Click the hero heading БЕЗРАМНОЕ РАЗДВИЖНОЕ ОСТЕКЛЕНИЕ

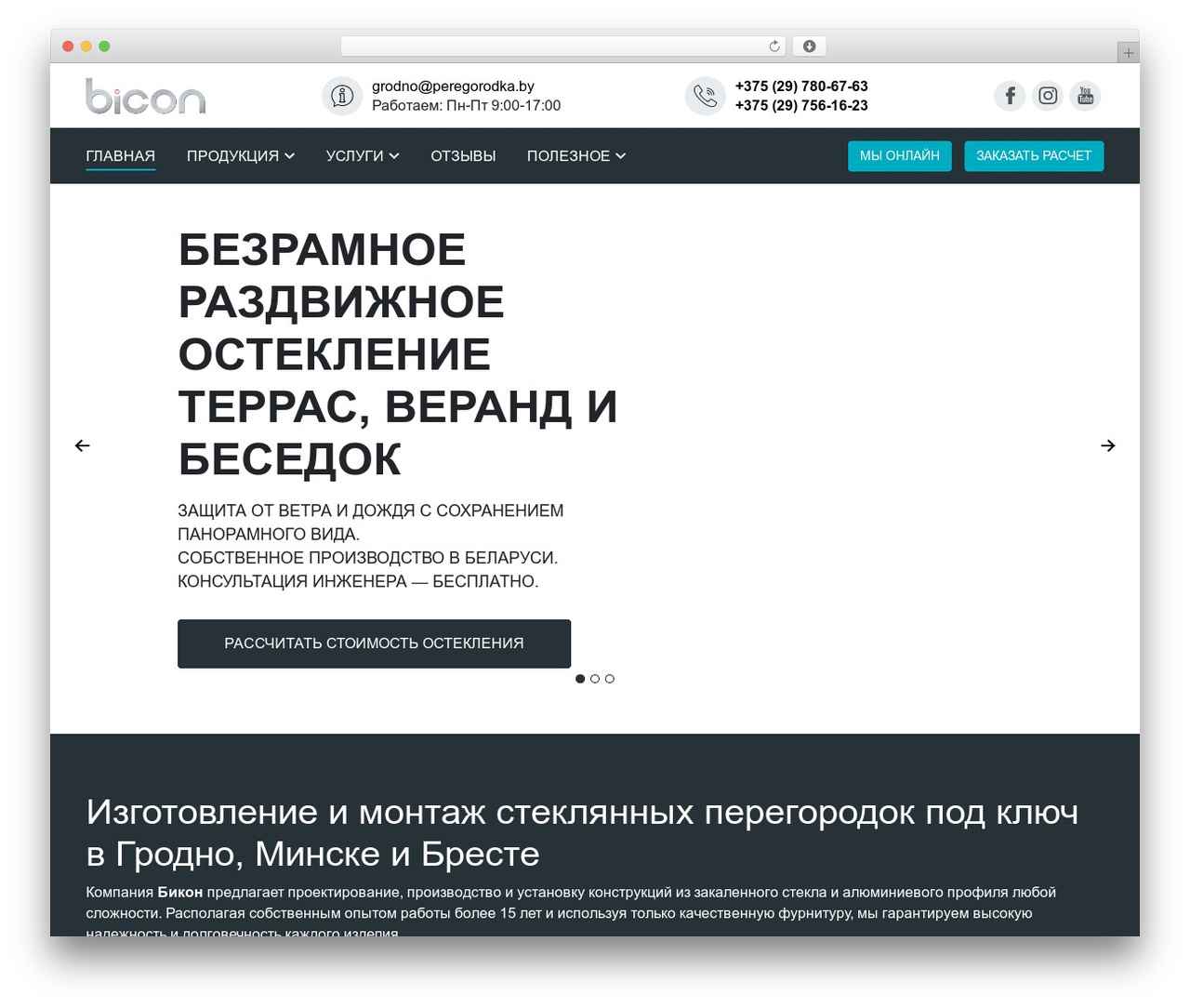tap(341, 301)
